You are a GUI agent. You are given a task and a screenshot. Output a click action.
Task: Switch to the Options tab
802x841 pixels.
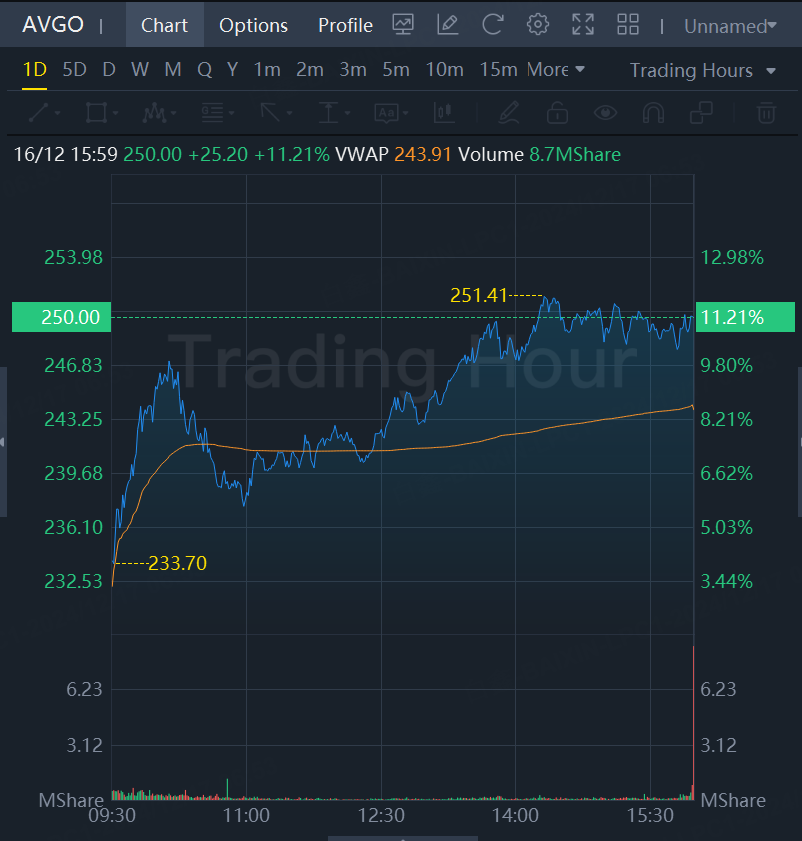(253, 25)
